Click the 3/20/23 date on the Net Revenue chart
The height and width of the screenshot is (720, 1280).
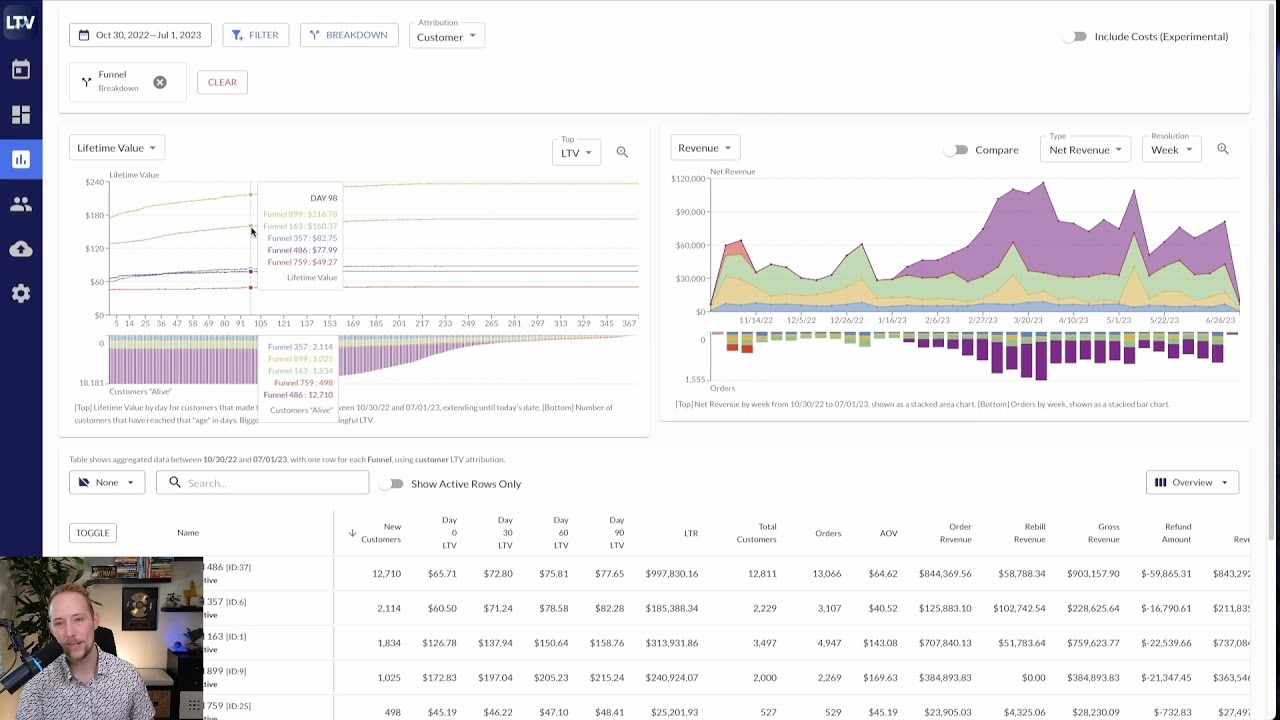1028,321
